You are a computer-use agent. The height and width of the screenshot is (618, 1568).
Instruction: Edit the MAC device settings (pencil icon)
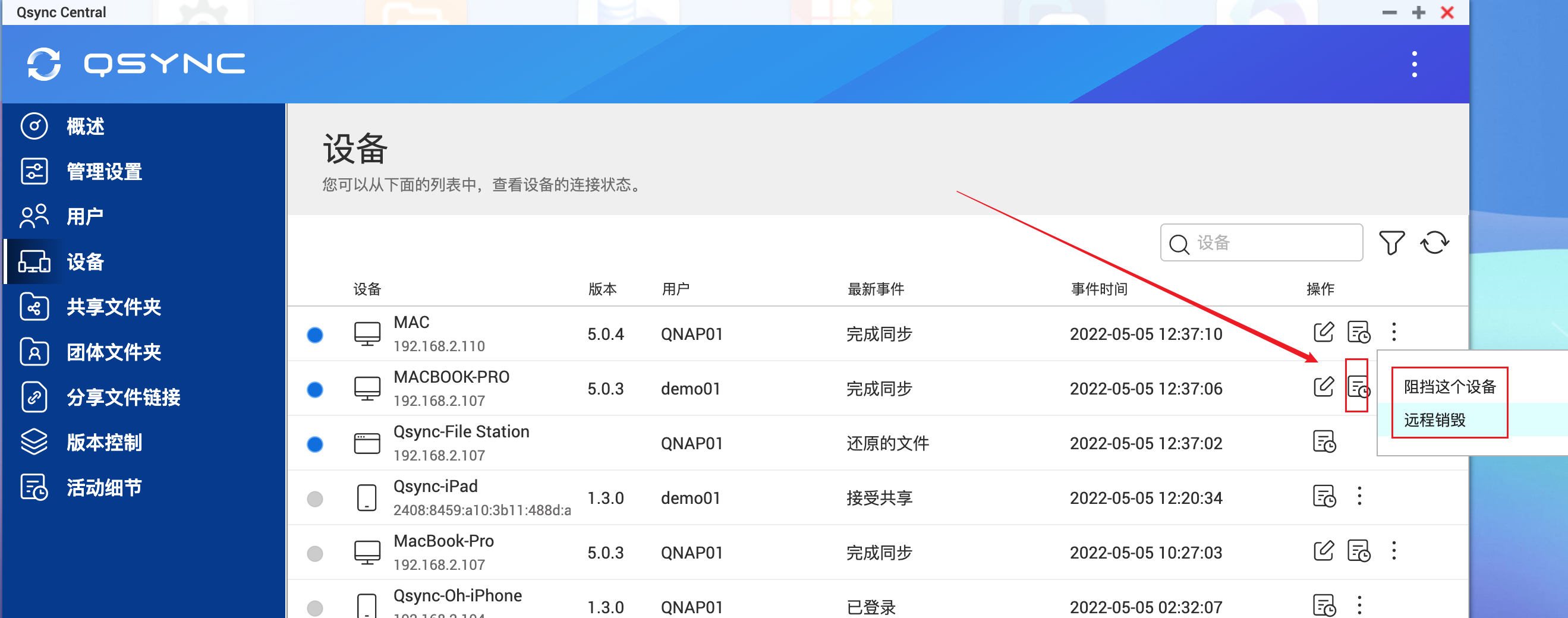pos(1323,332)
